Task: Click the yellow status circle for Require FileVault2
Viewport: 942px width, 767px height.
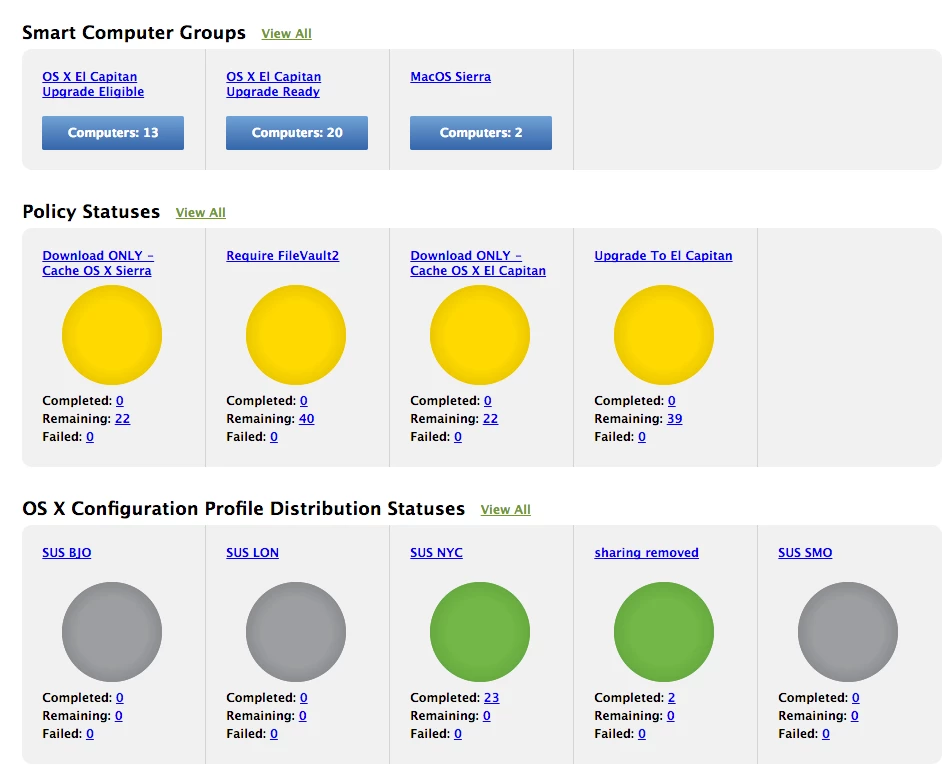Action: pos(296,335)
